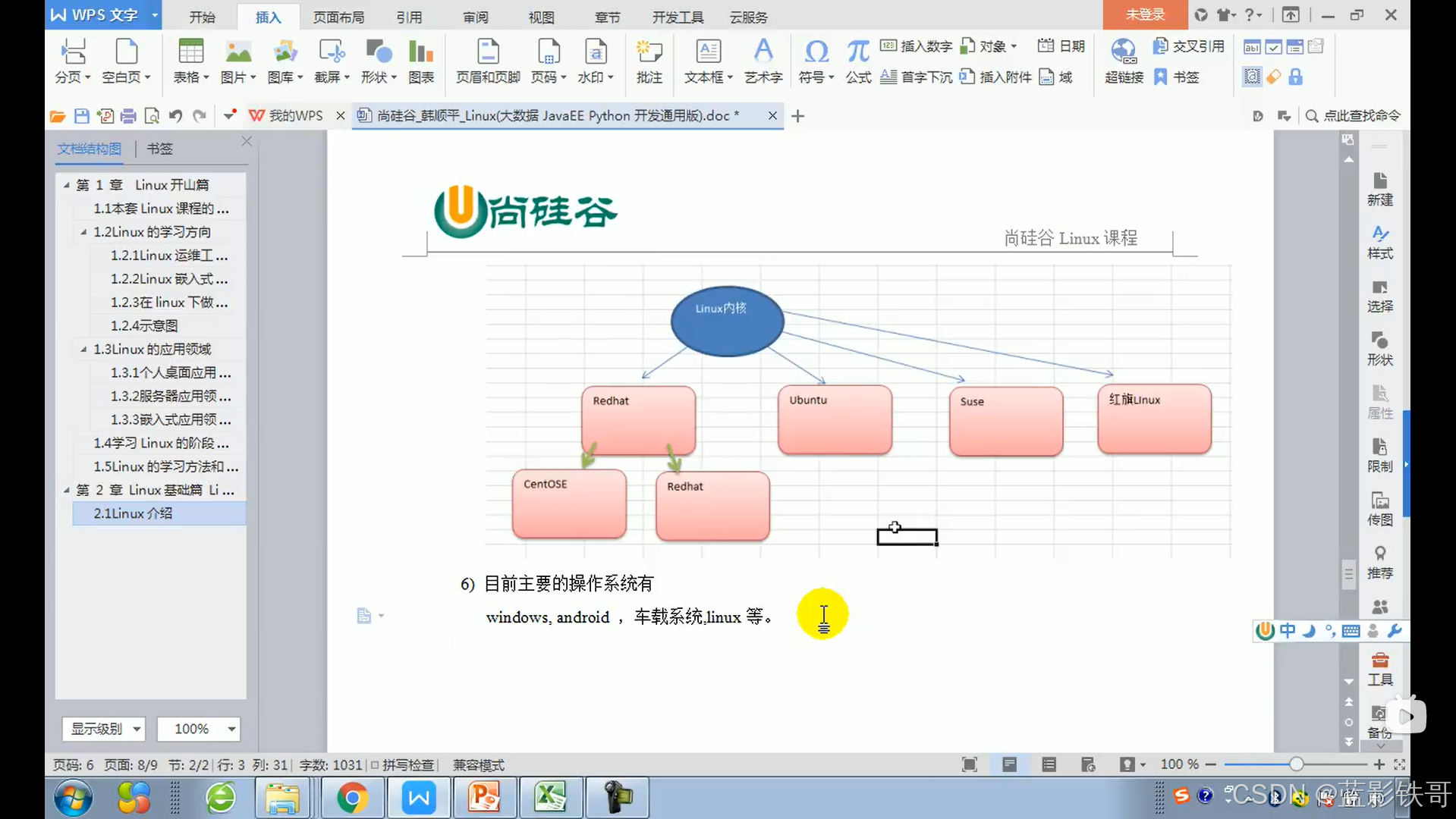Switch to 书签 tab in navigation pane

pyautogui.click(x=159, y=149)
